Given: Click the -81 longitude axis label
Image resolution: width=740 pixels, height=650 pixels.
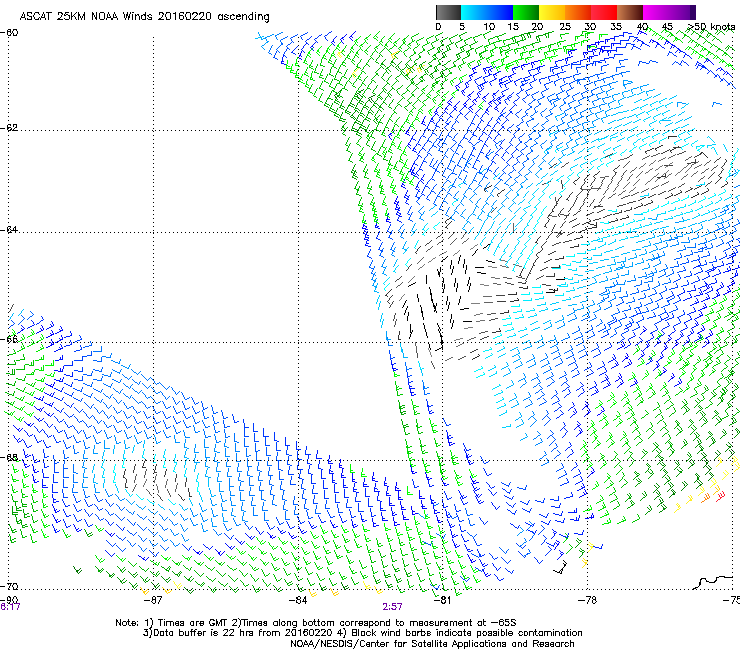Looking at the screenshot, I should tap(442, 600).
